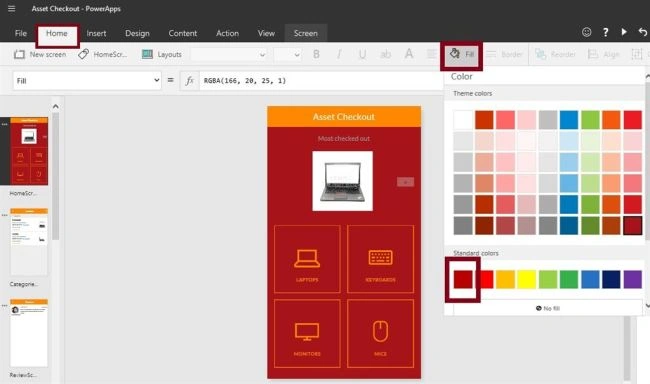Click the Laptops icon tile

click(x=307, y=259)
